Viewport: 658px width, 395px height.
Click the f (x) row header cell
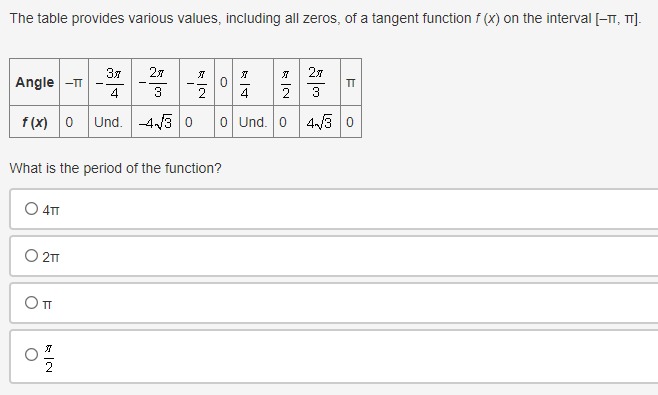point(34,122)
